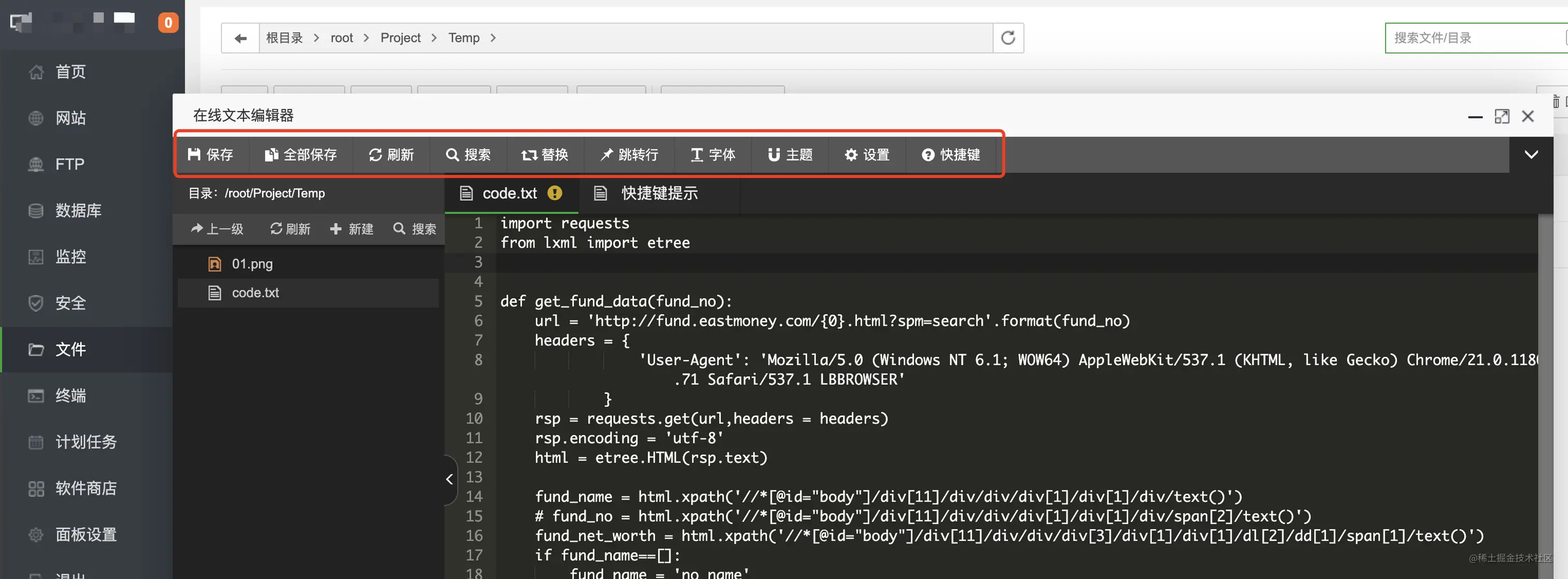Open 计划任务 in sidebar
1568x579 pixels.
click(x=87, y=442)
